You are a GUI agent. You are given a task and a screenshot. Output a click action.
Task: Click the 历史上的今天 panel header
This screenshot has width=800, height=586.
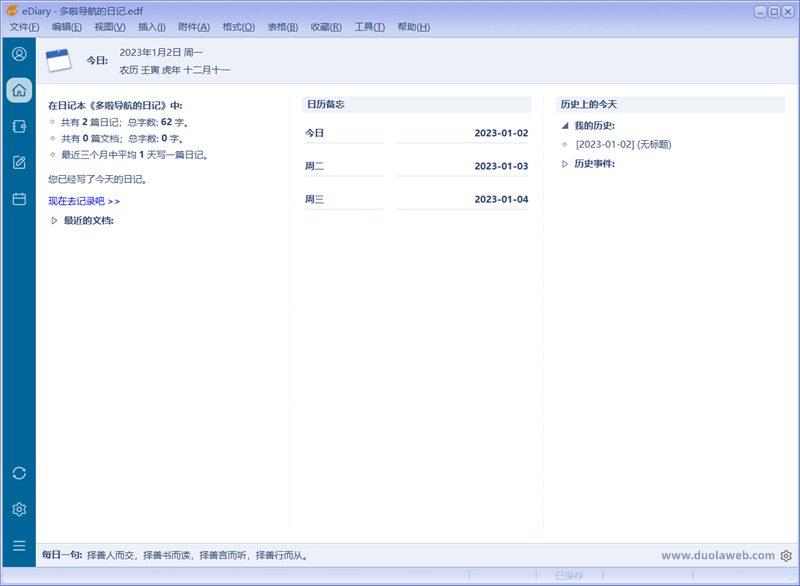(x=670, y=105)
